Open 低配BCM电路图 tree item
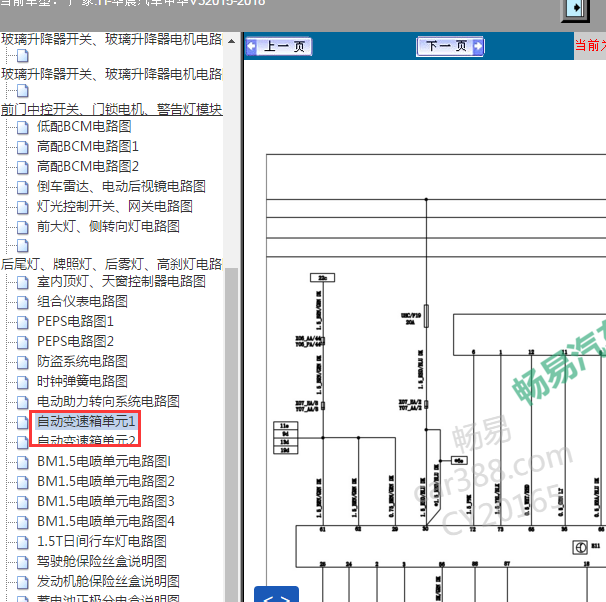Viewport: 606px width, 602px height. point(84,126)
